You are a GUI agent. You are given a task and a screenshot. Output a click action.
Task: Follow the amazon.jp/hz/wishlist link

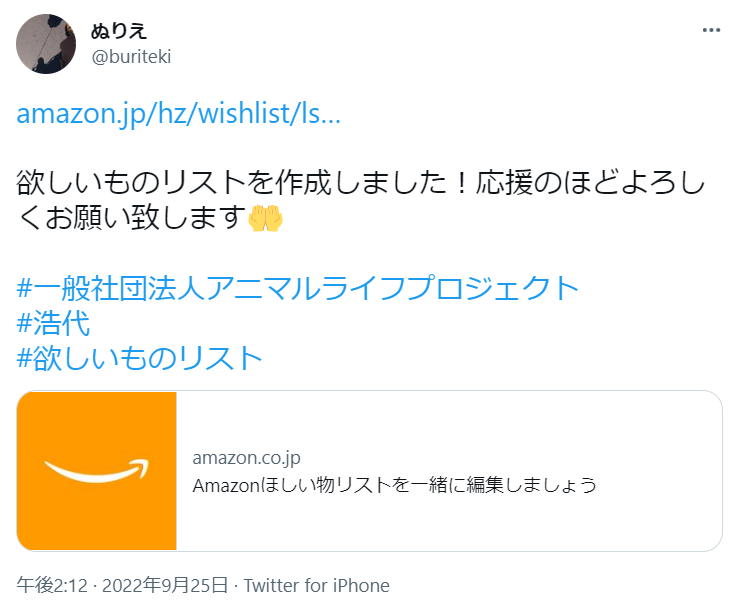178,114
